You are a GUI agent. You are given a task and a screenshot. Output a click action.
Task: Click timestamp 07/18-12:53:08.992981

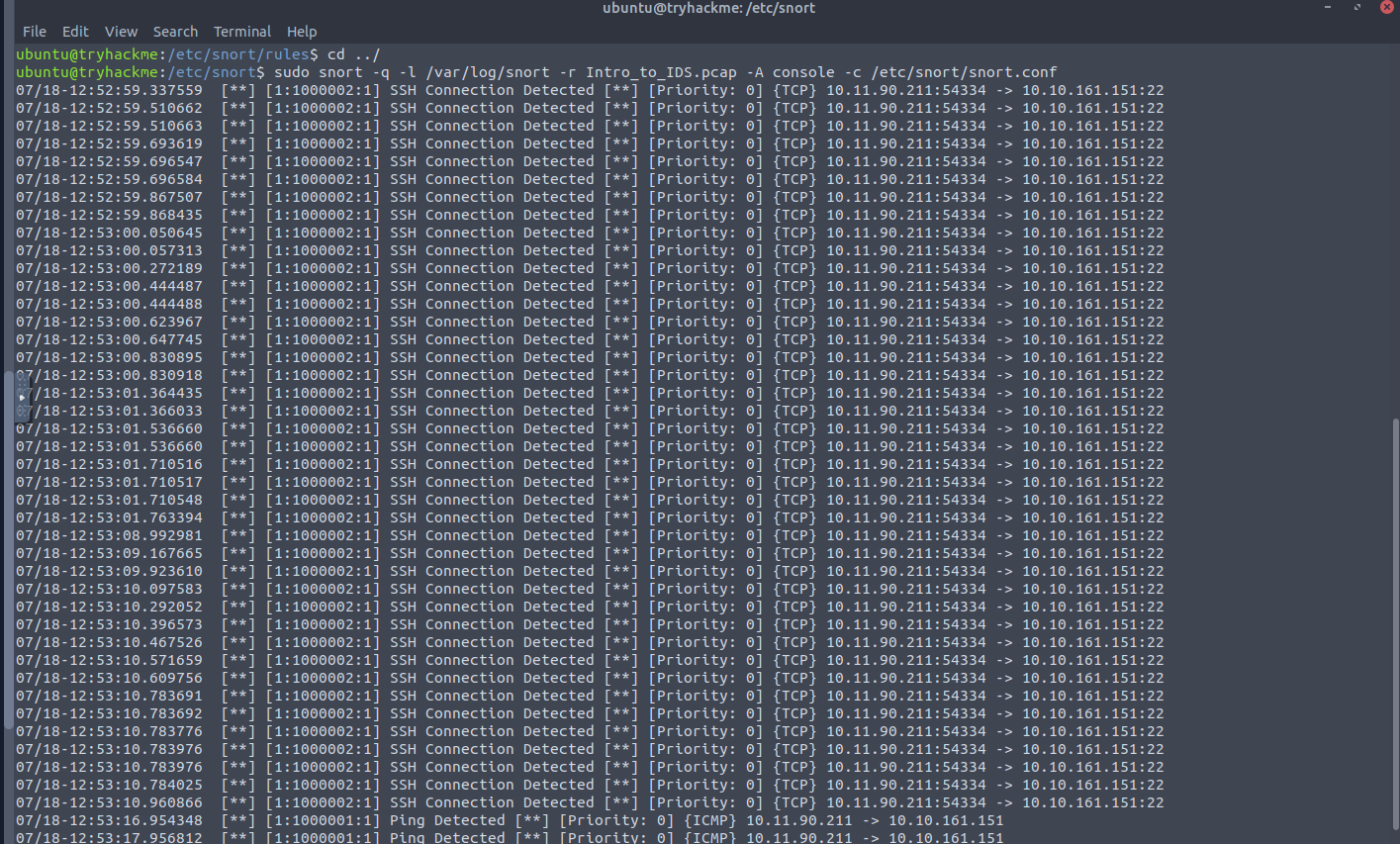(x=109, y=535)
